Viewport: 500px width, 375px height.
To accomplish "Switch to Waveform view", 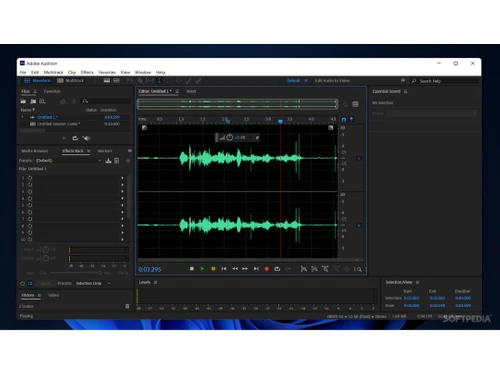I will pyautogui.click(x=38, y=81).
